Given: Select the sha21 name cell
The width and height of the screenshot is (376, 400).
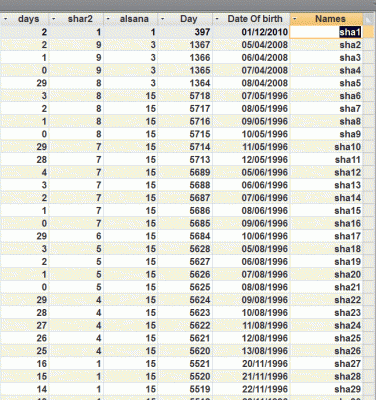Looking at the screenshot, I should point(326,287).
